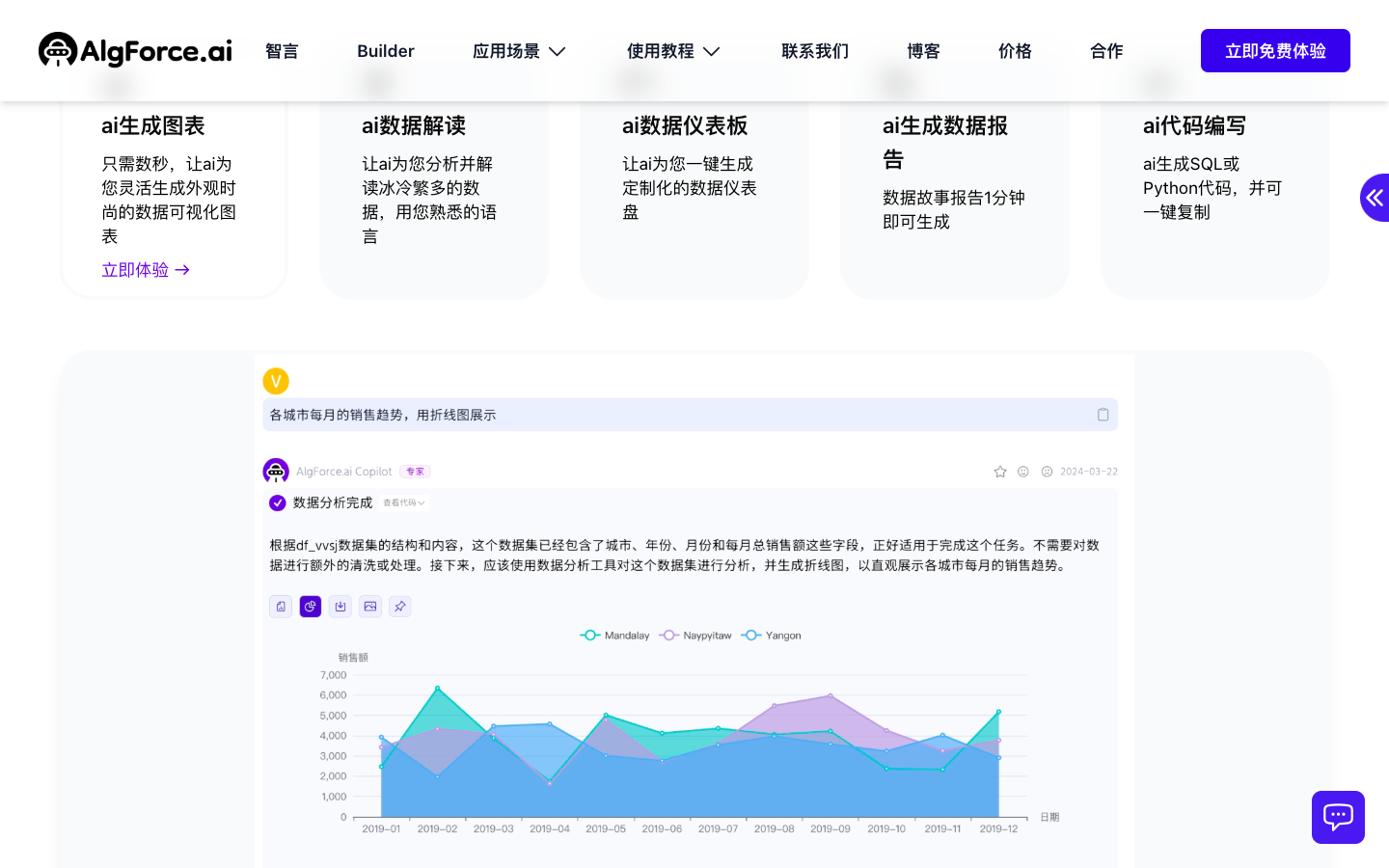Click the 立即免费体验 button

[1275, 51]
